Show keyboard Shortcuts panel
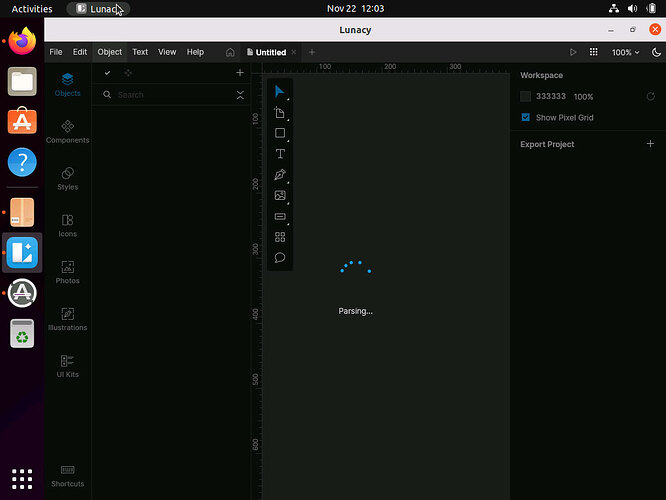 point(68,476)
